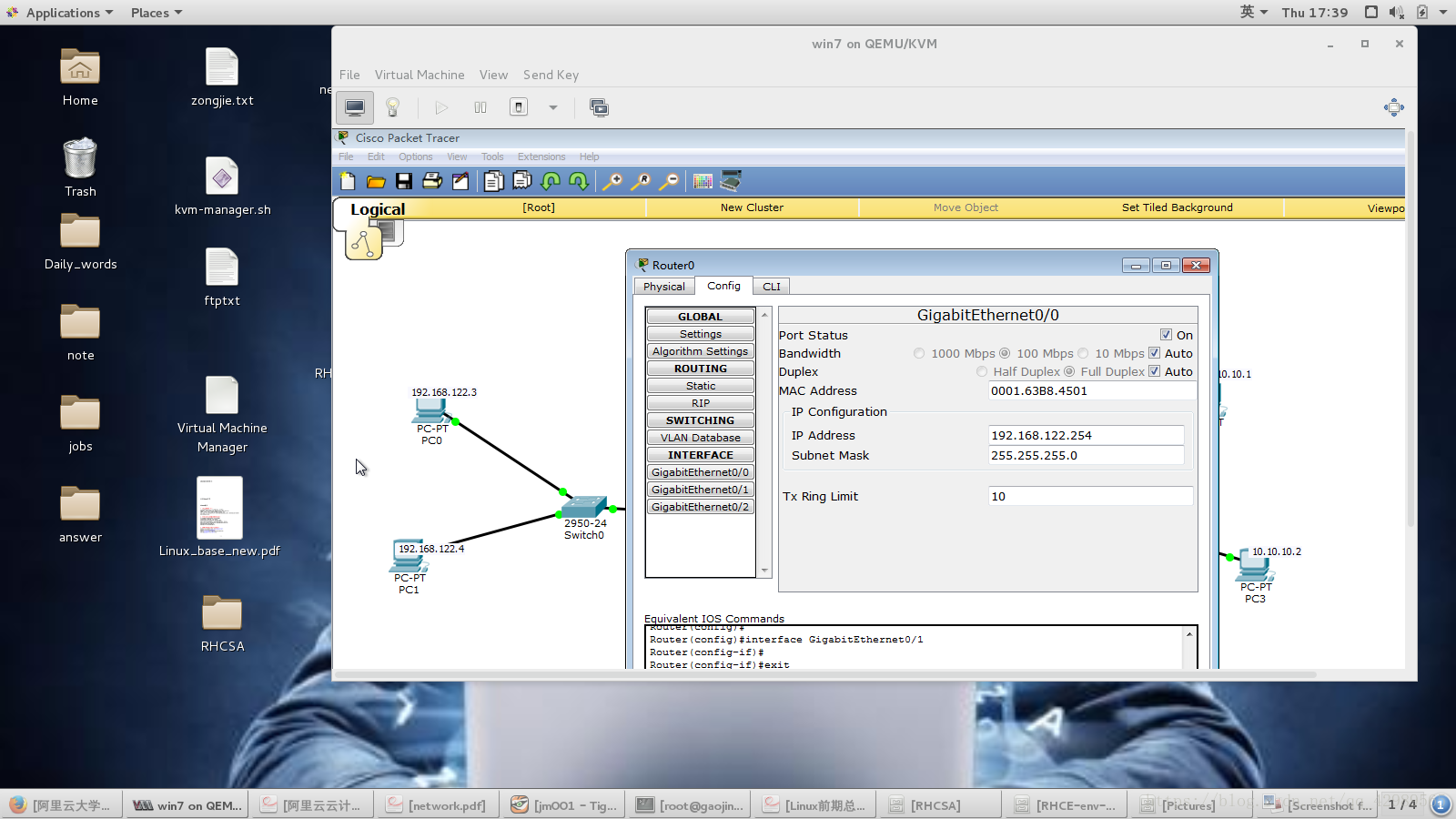
Task: Open Packet Tracer Options menu
Action: 416,157
